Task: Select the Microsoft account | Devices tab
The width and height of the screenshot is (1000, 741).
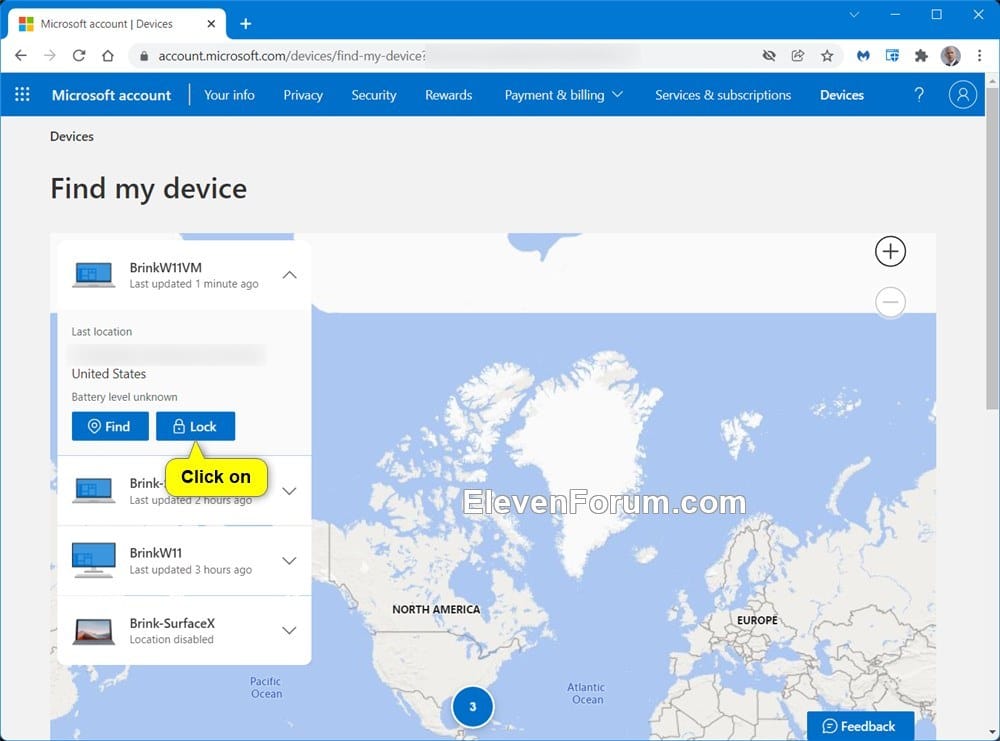Action: tap(116, 24)
